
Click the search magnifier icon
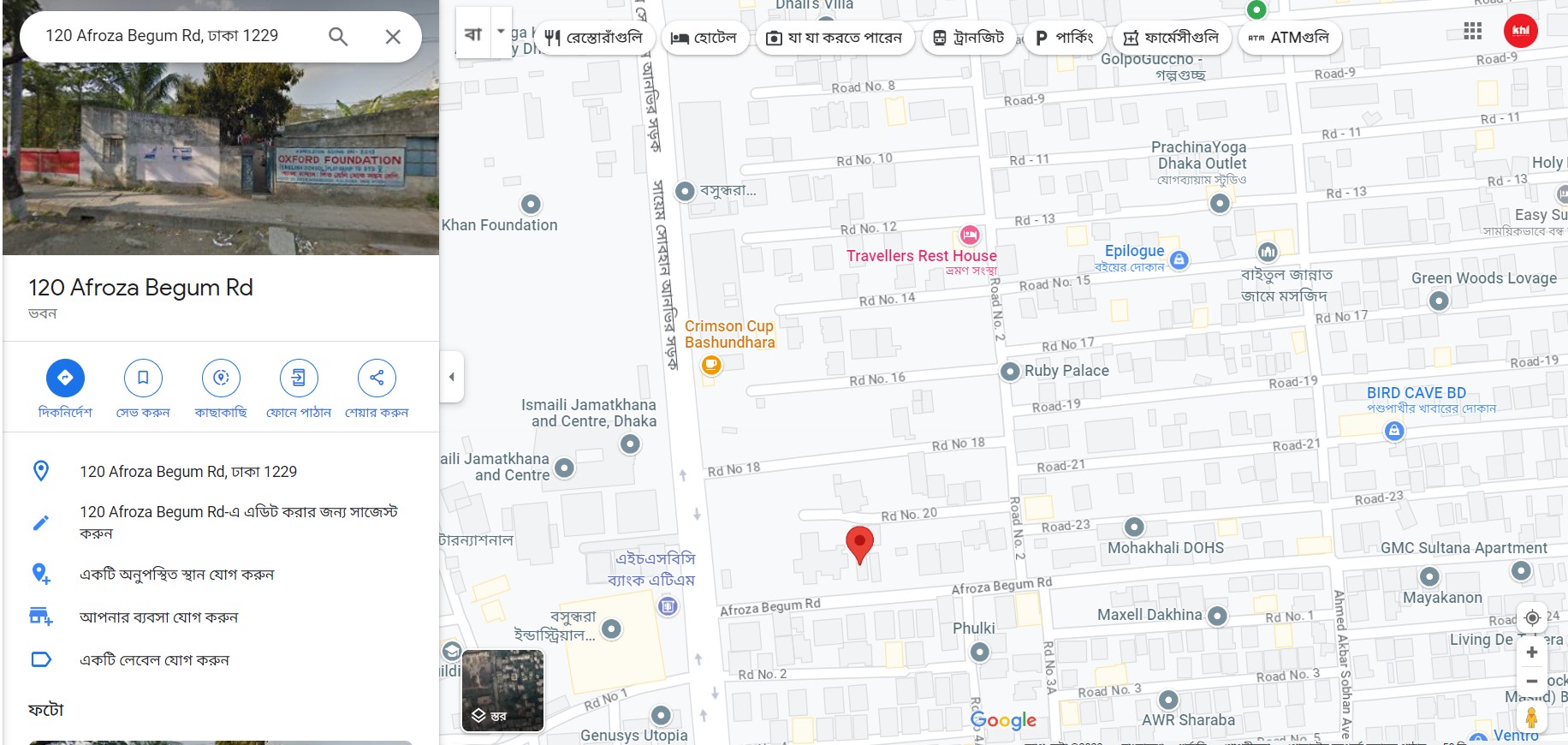338,36
